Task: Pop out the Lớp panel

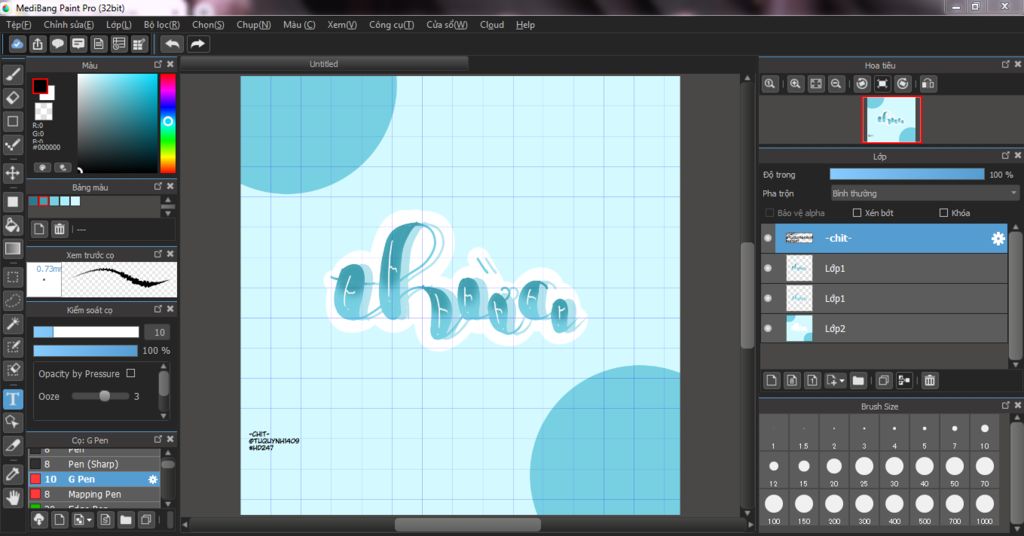Action: pyautogui.click(x=1006, y=155)
